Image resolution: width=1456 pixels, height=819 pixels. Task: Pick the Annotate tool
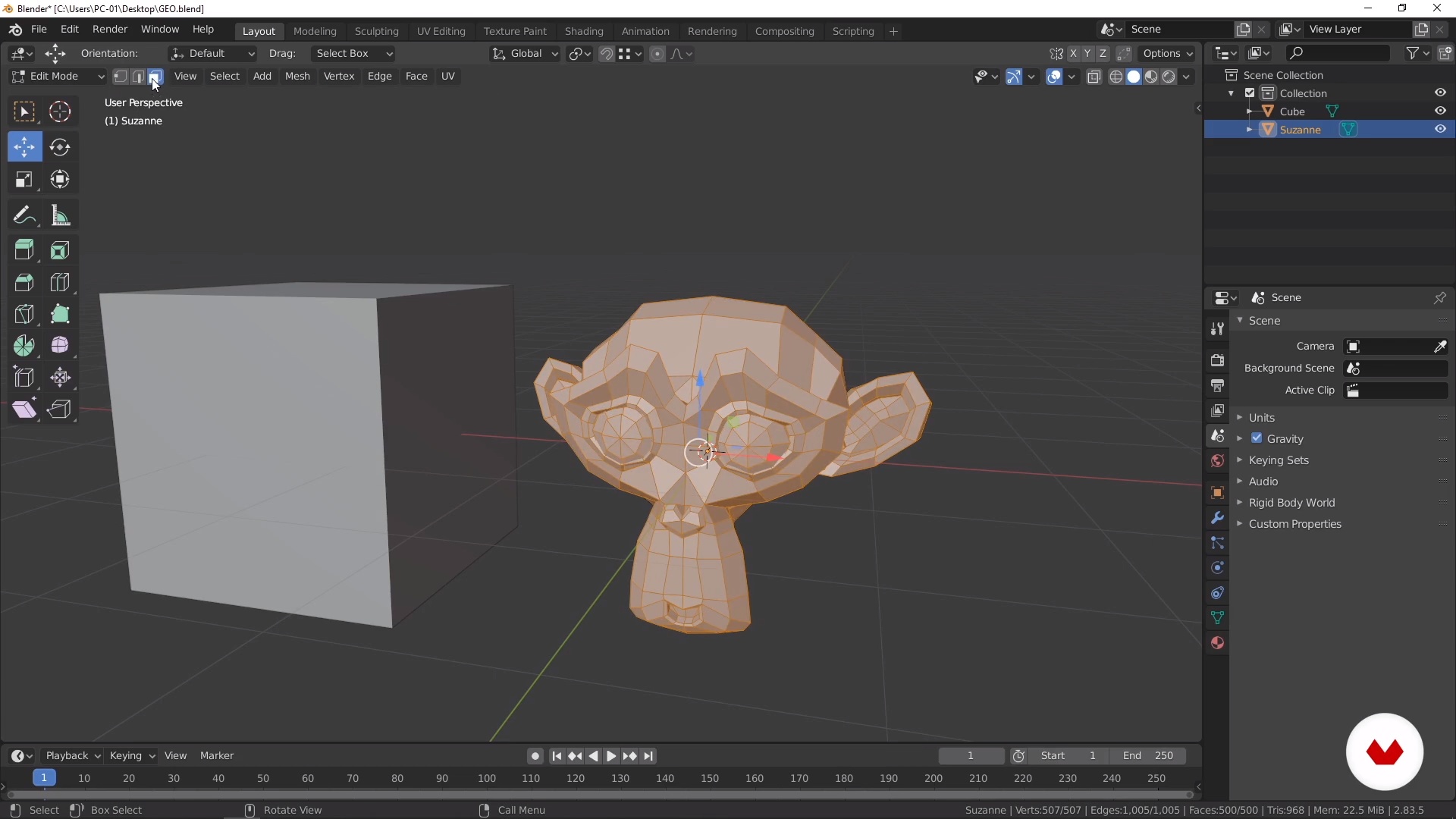coord(24,216)
